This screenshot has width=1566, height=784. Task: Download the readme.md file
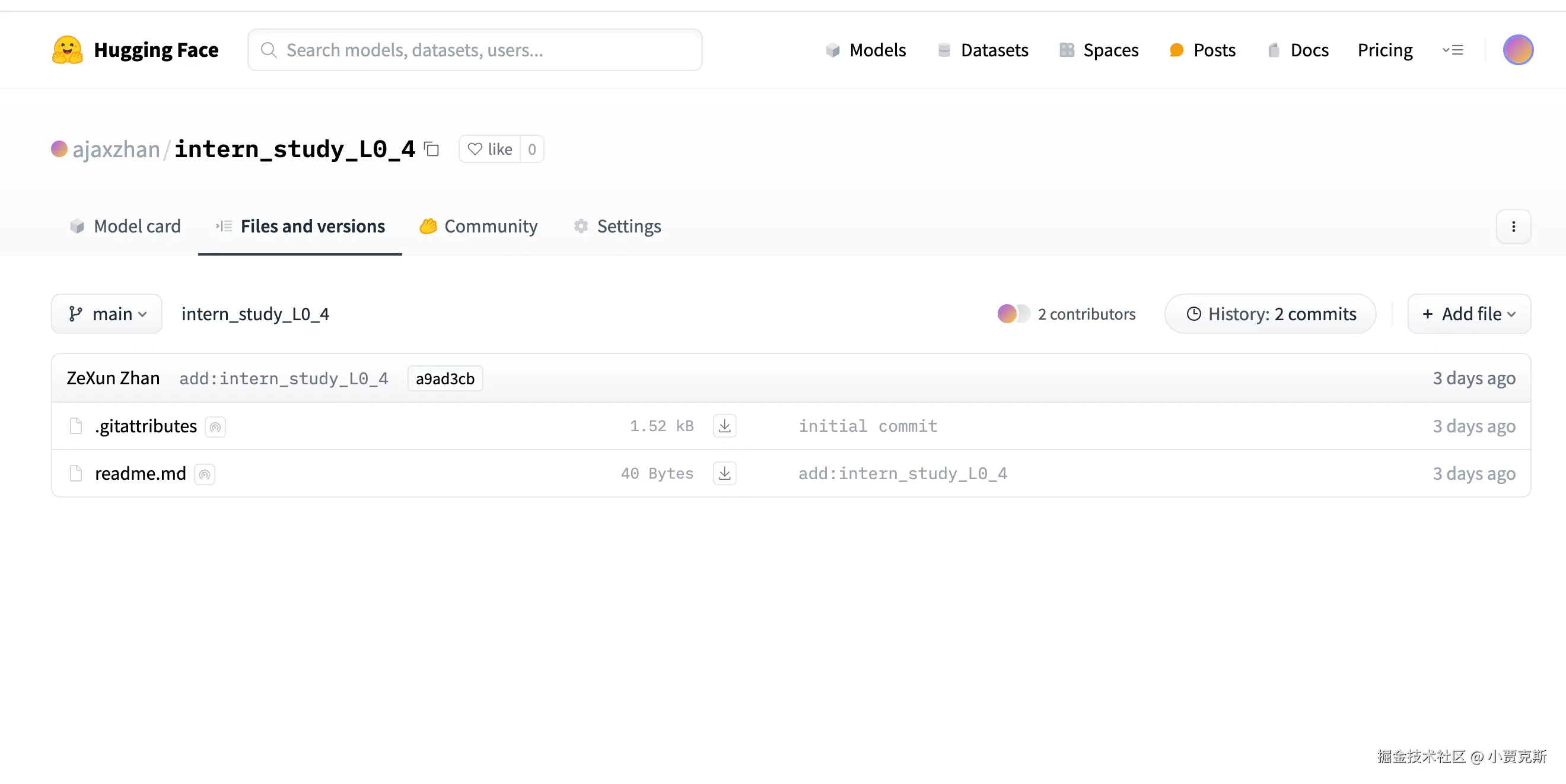point(724,473)
